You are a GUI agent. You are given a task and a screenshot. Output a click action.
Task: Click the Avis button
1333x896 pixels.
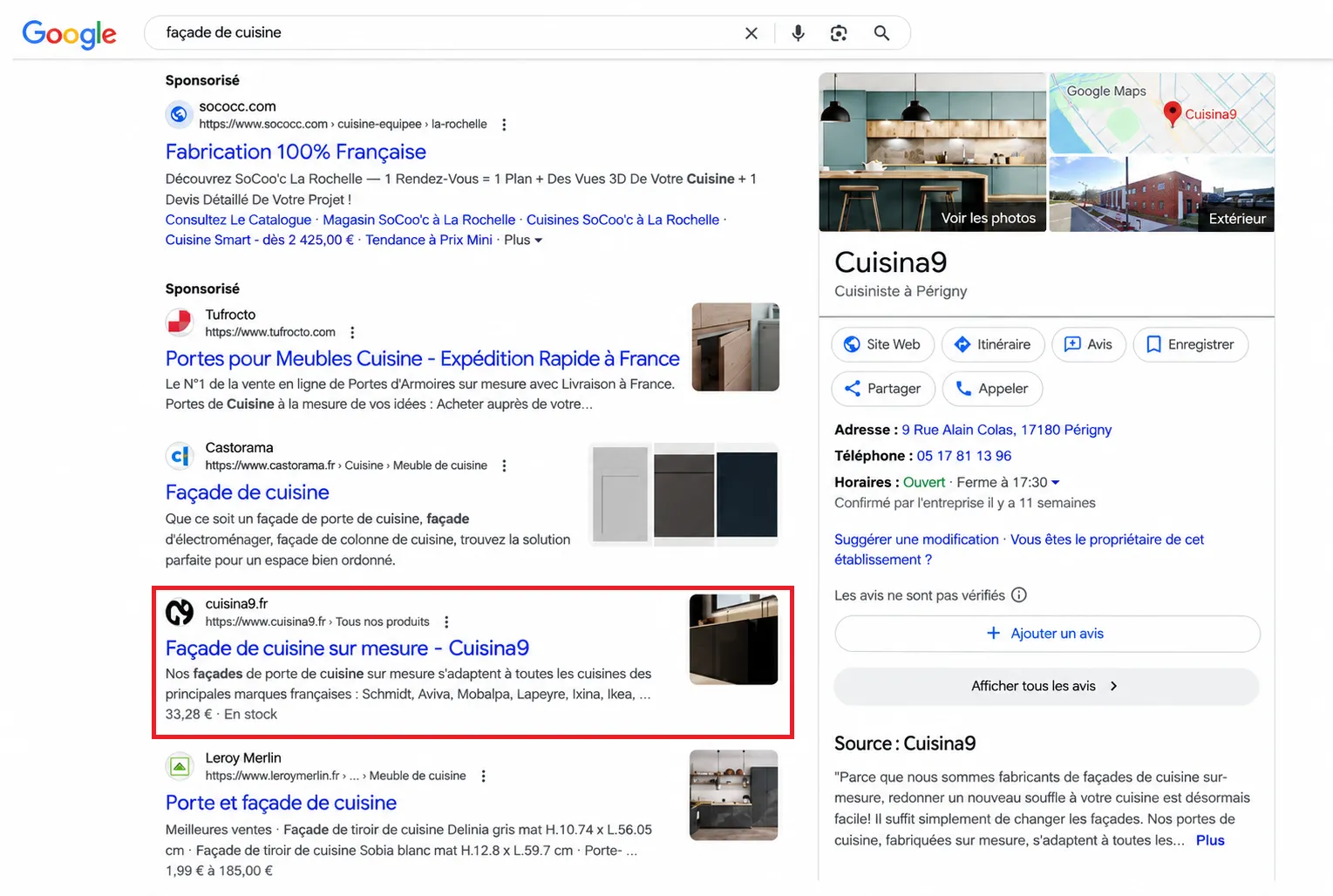click(1089, 344)
